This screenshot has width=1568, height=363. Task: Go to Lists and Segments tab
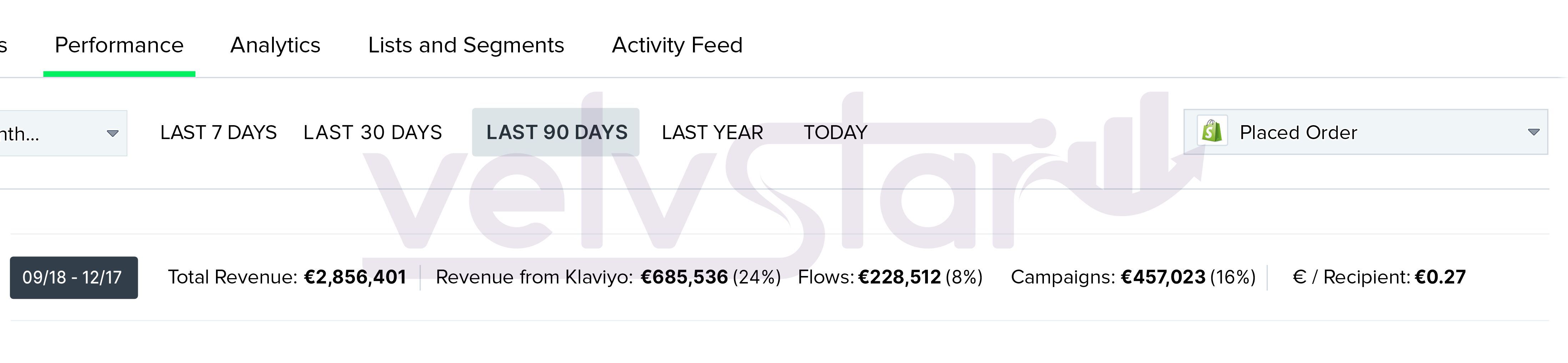466,45
